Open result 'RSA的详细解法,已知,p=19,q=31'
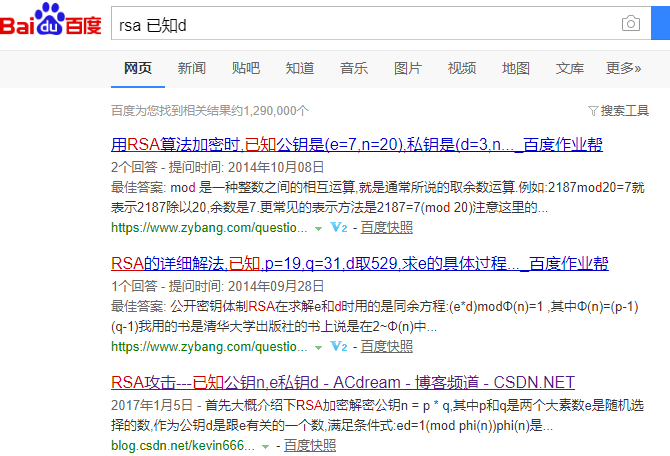Viewport: 670px width, 456px height. coord(360,263)
